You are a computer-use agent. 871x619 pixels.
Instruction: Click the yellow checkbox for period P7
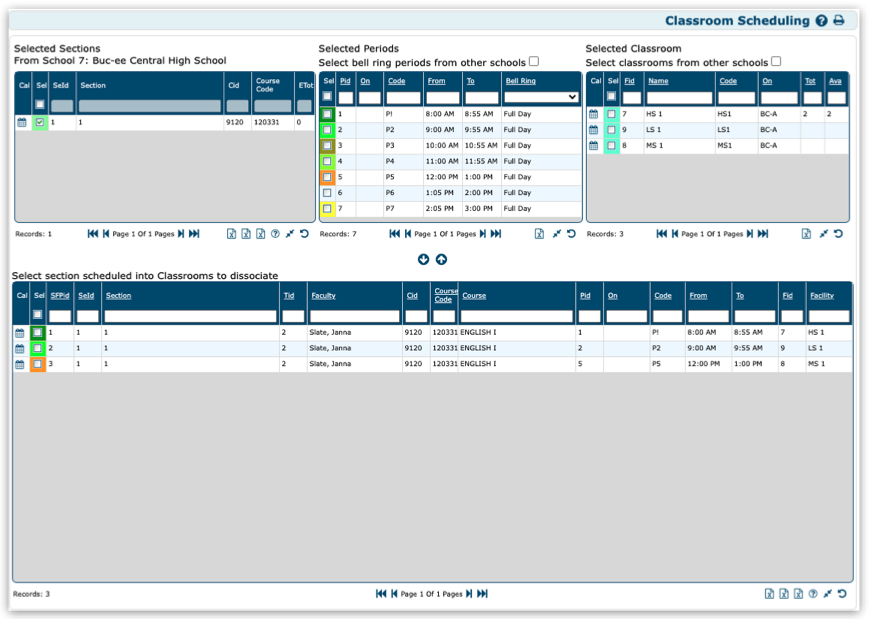[x=327, y=209]
